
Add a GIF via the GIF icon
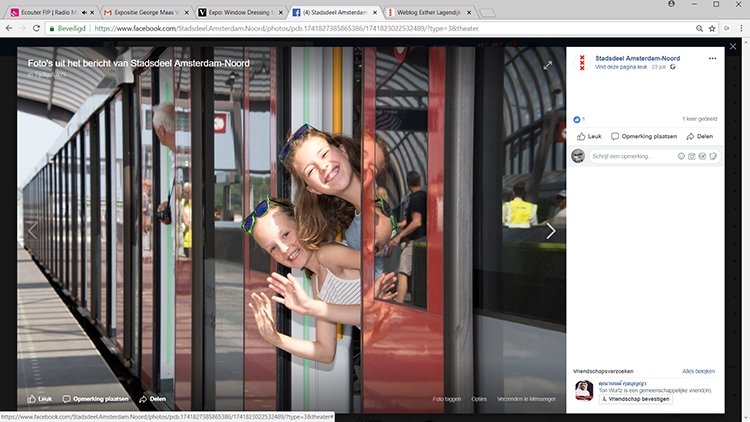click(702, 156)
